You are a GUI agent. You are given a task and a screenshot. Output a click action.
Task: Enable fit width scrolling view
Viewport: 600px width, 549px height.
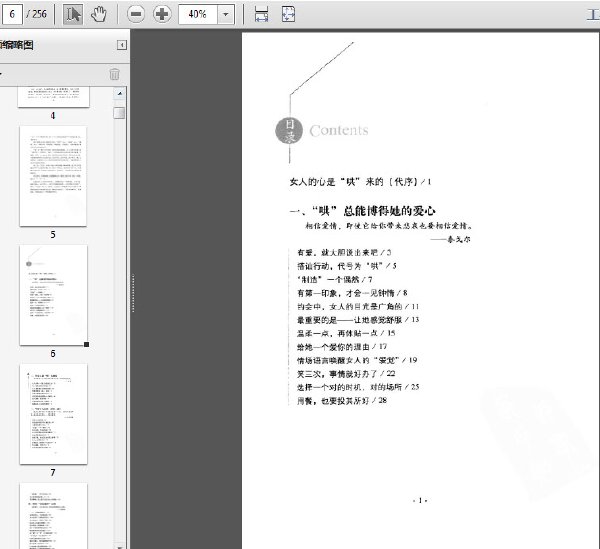pos(261,14)
